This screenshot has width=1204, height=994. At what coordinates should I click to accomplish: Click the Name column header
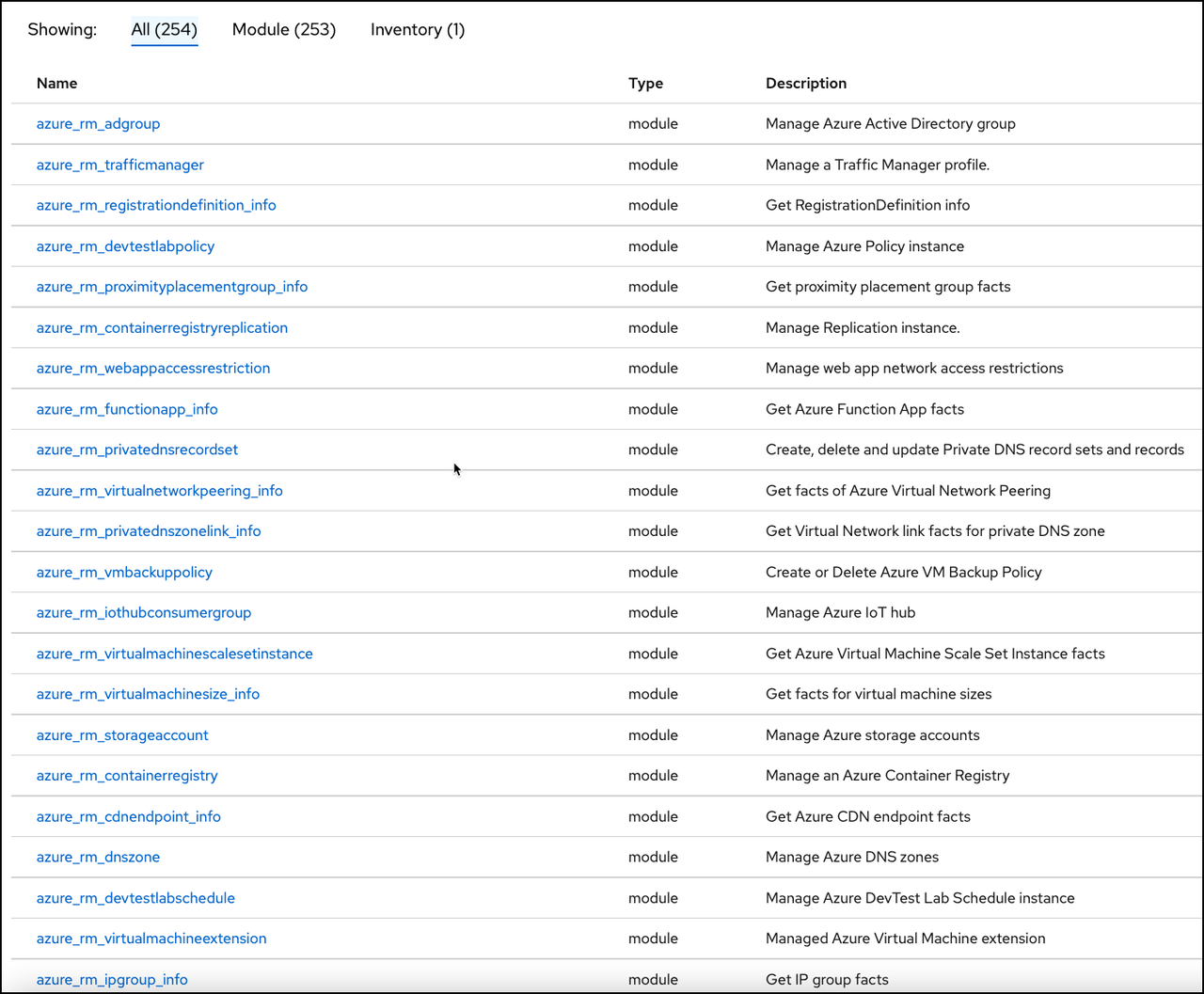56,83
